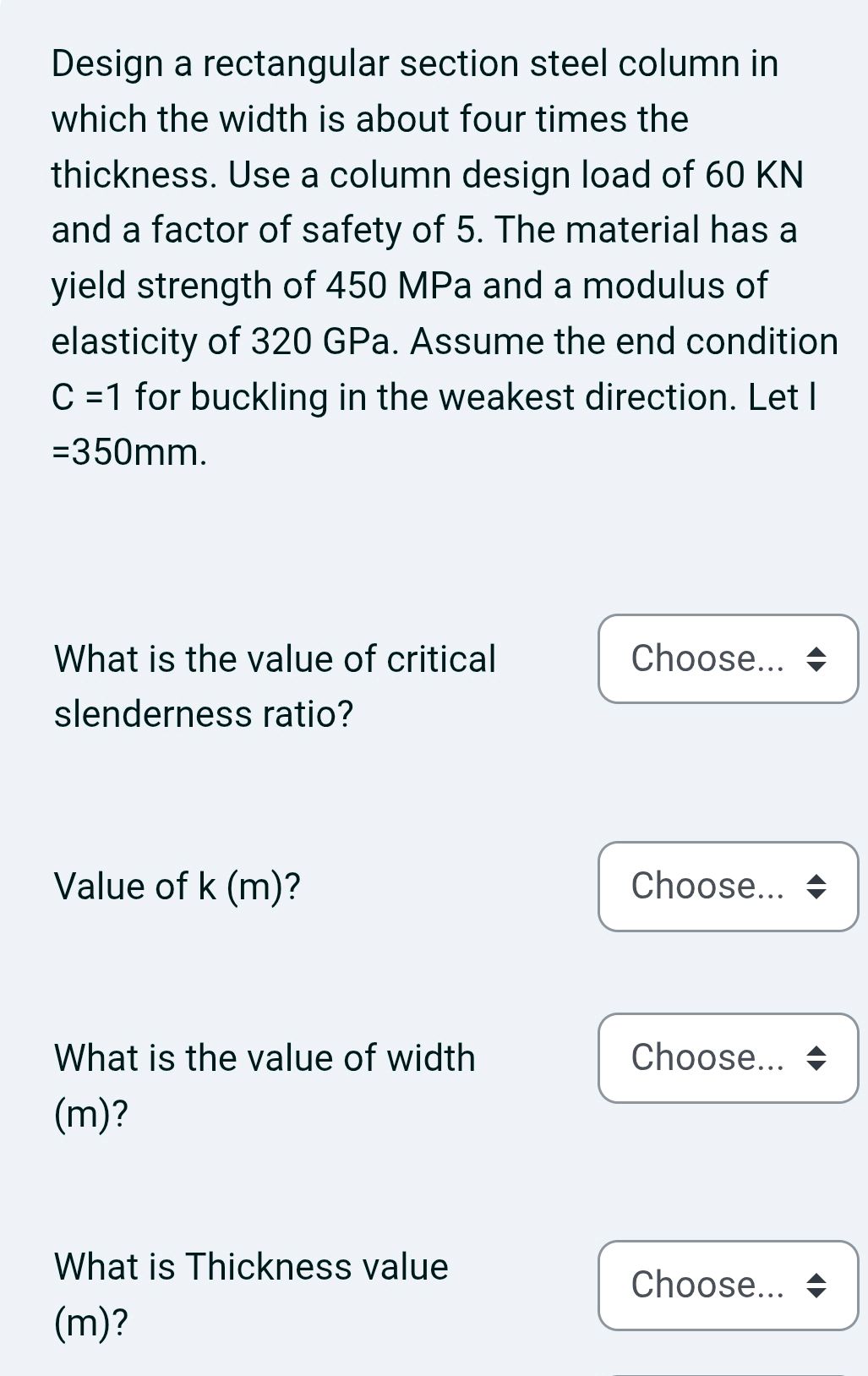Screen dimensions: 868x1376
Task: Click the up-down arrow icon for k value
Action: [x=816, y=887]
